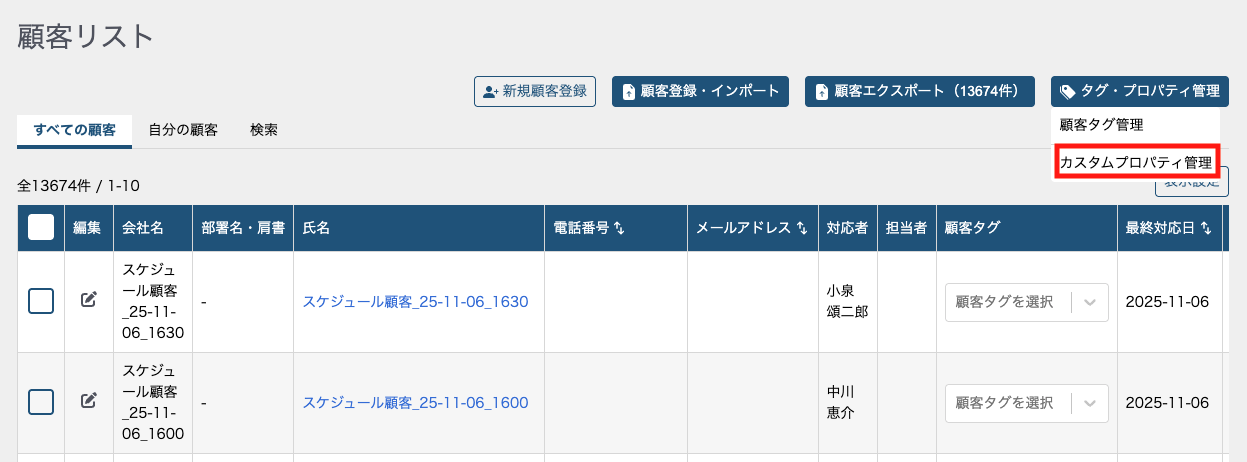Image resolution: width=1247 pixels, height=462 pixels.
Task: Check the box for customer 25-11-06_1600 row
Action: (41, 402)
